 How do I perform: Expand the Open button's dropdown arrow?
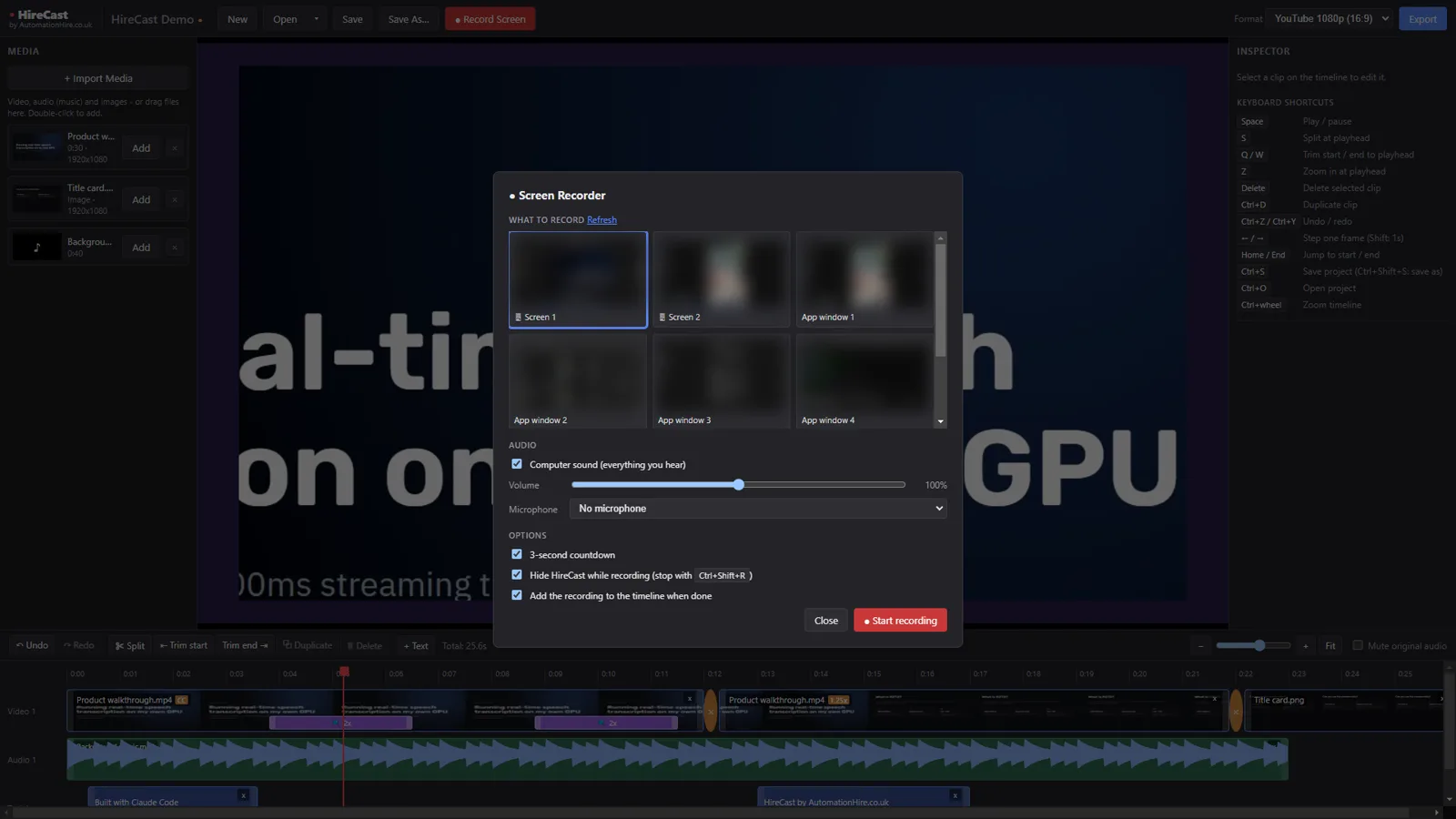(x=316, y=19)
